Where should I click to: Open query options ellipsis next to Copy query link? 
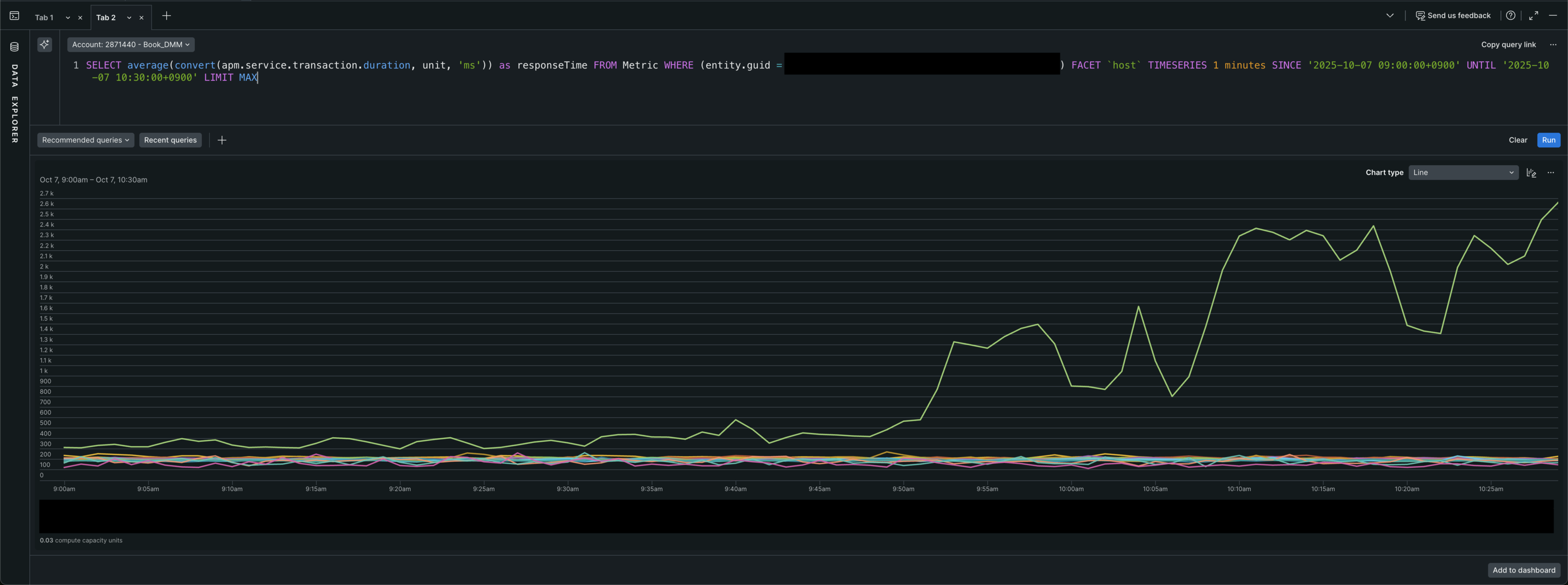tap(1553, 44)
